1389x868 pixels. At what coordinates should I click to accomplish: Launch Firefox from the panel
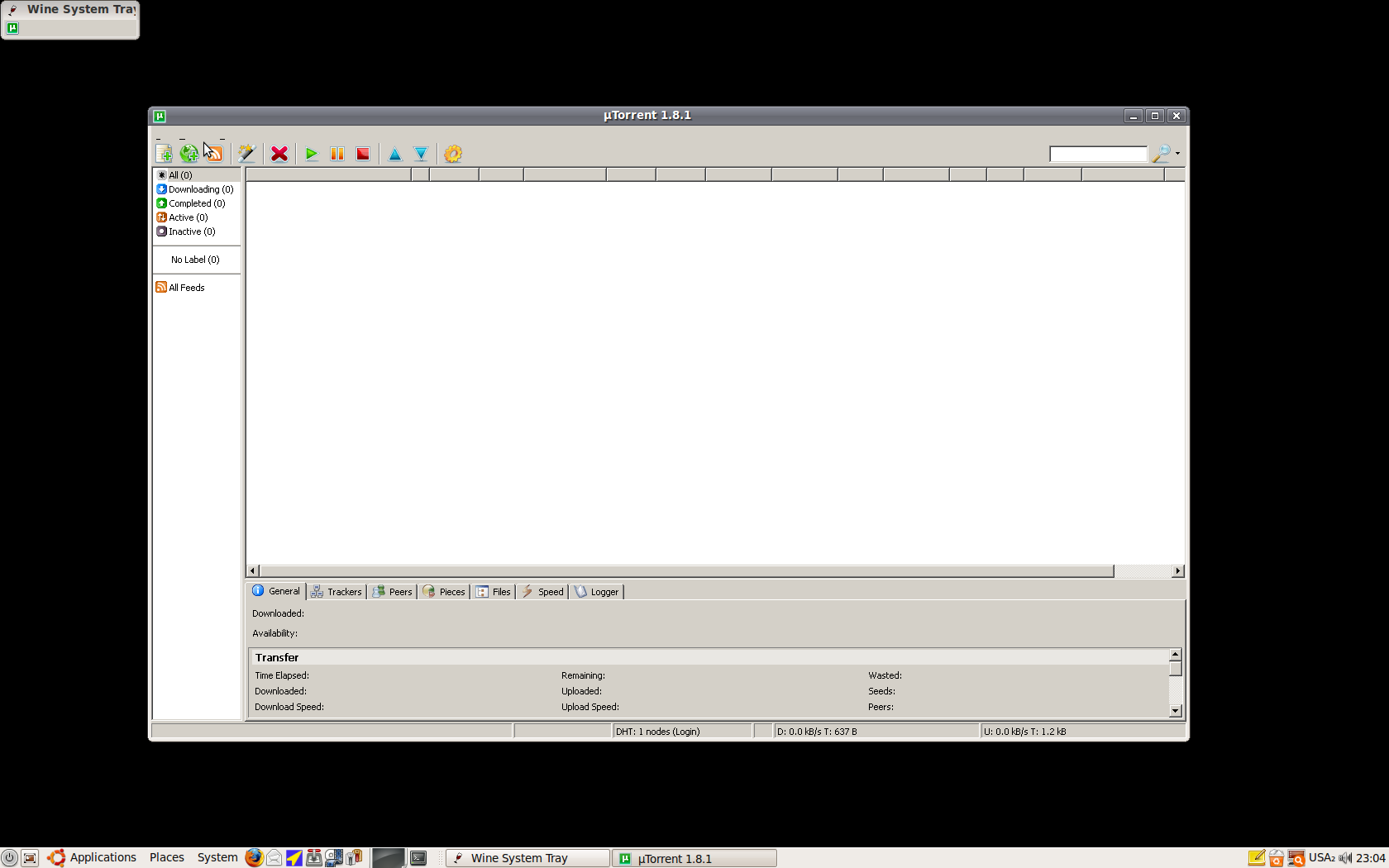point(254,858)
